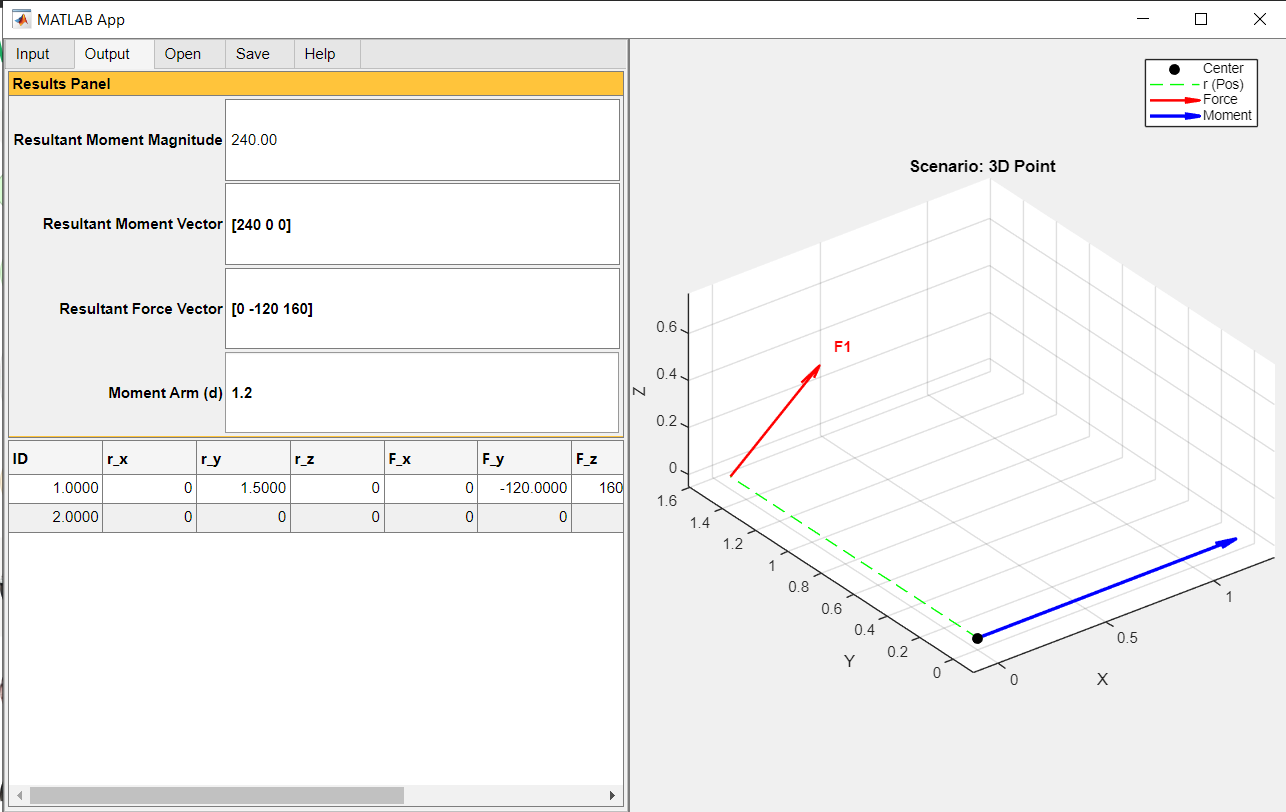Click the F_y column header

(x=525, y=459)
